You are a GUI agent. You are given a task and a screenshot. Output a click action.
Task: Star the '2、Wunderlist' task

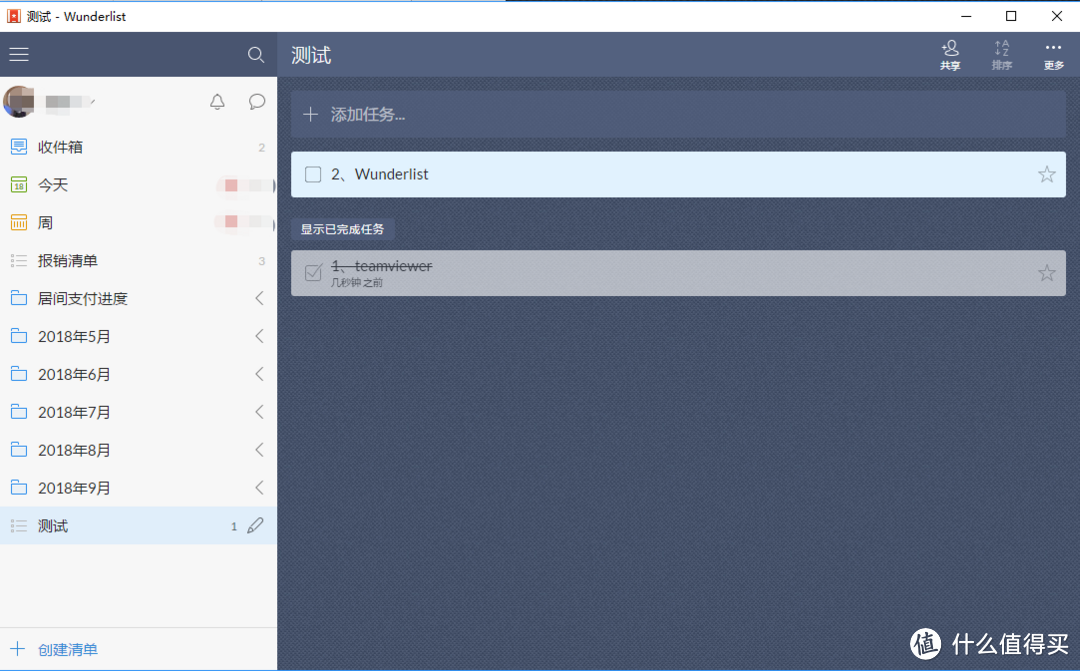coord(1046,174)
